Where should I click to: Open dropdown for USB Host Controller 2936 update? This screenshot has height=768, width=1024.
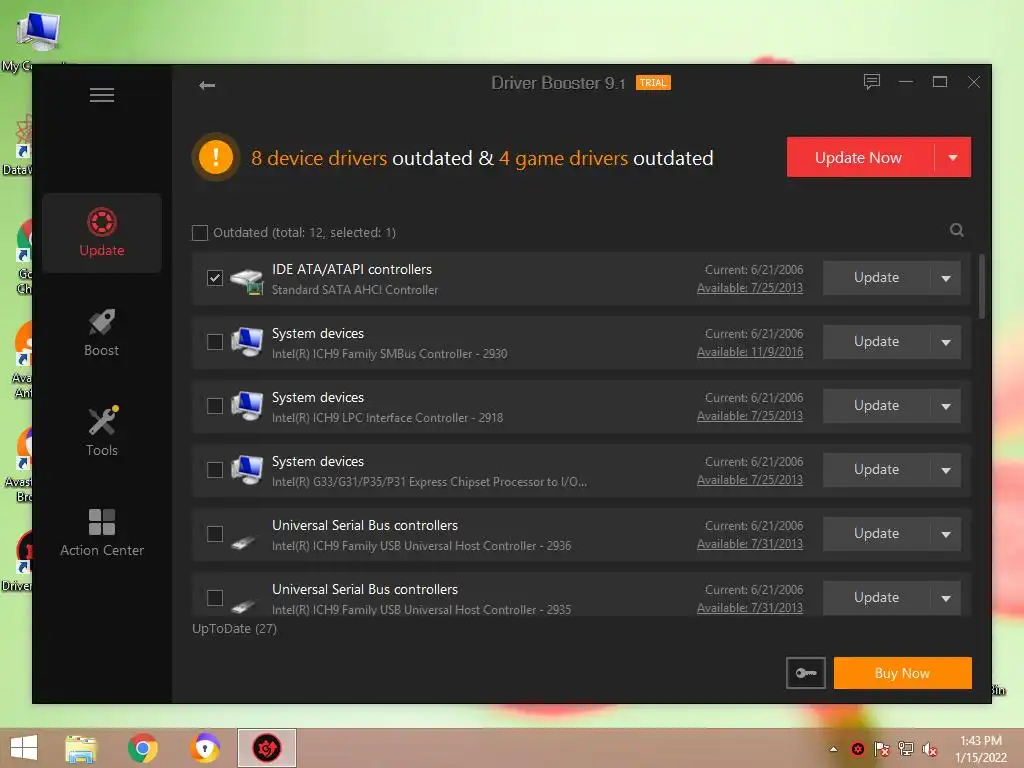946,534
